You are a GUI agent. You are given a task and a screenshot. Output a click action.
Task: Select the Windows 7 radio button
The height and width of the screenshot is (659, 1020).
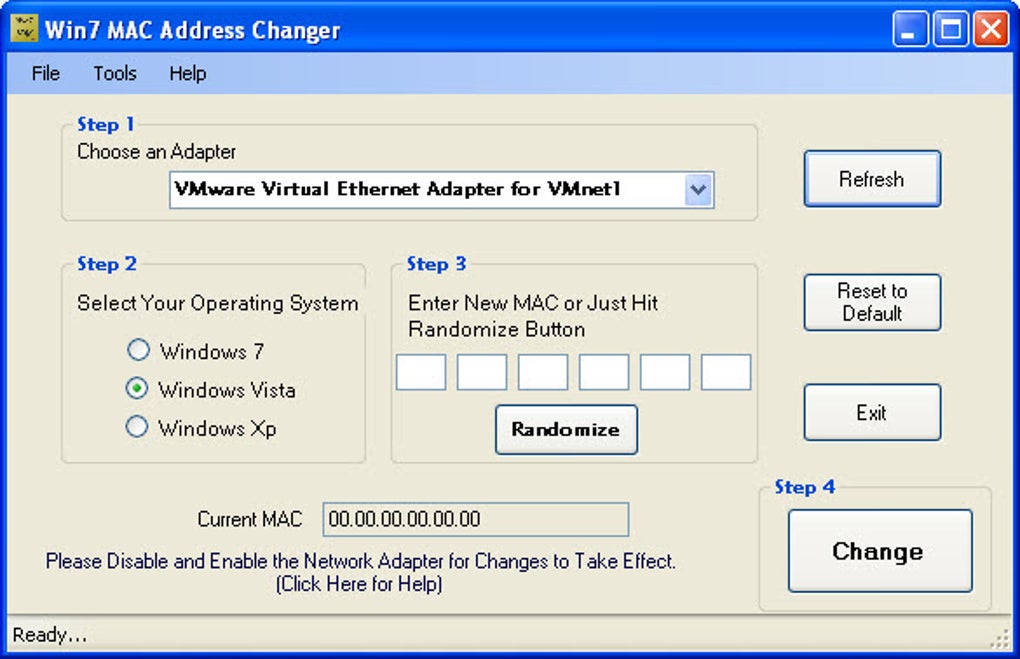[138, 350]
